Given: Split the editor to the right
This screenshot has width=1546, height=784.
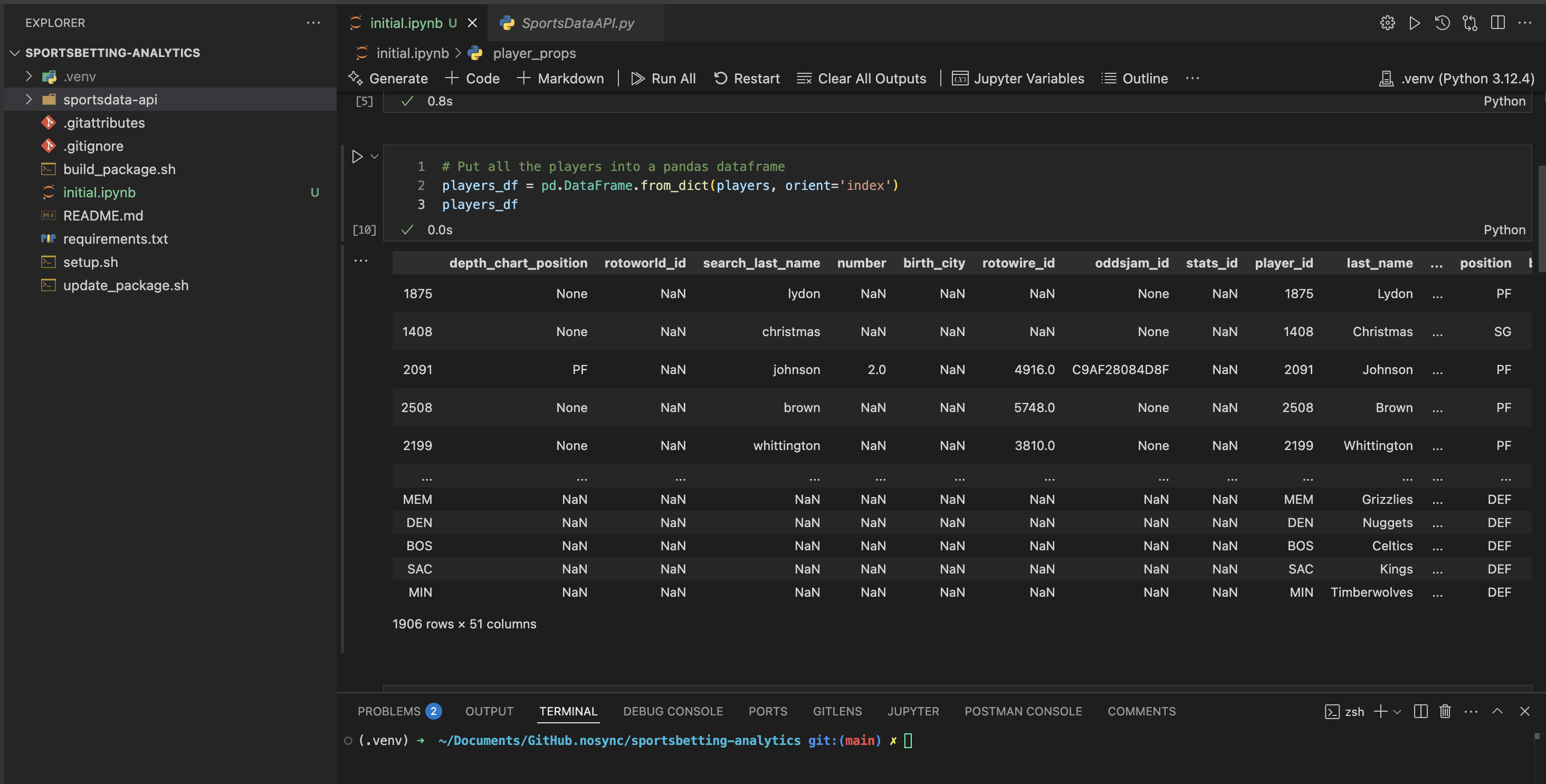Looking at the screenshot, I should (1497, 23).
